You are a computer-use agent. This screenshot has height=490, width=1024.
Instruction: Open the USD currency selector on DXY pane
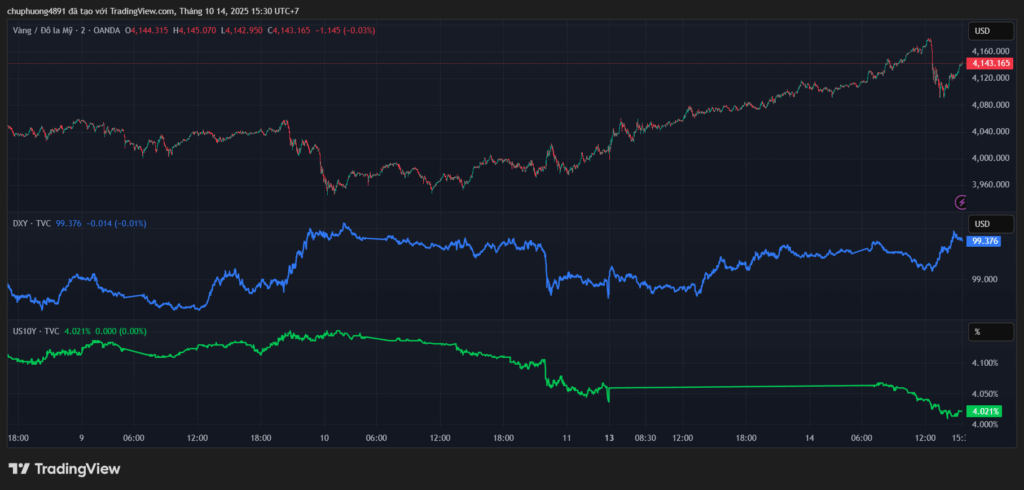[x=982, y=223]
